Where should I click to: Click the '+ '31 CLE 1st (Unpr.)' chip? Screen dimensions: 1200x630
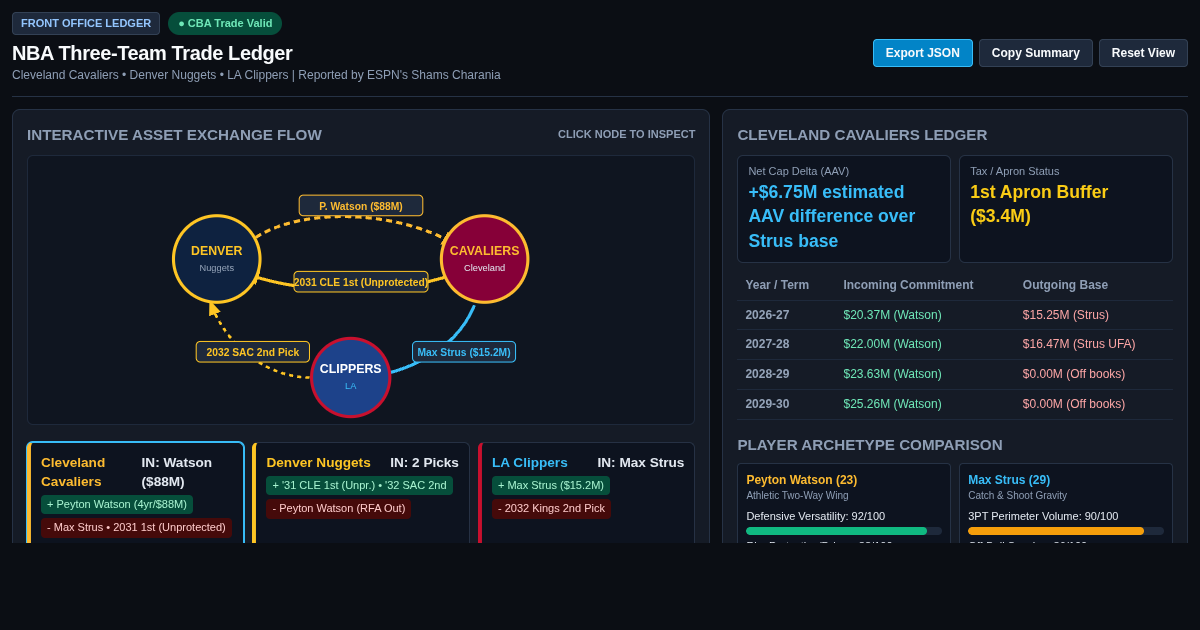point(360,485)
